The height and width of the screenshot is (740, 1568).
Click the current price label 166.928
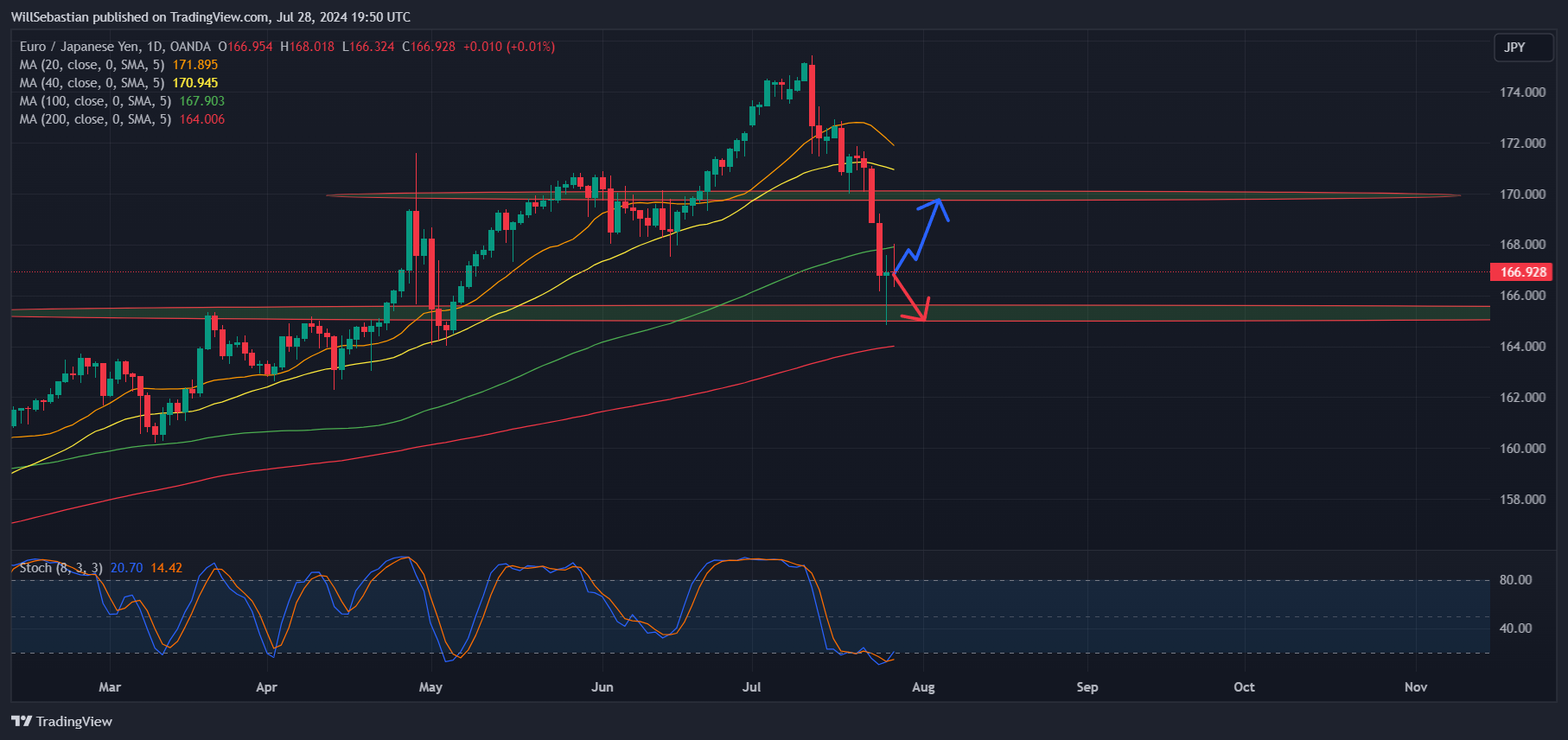pyautogui.click(x=1521, y=272)
